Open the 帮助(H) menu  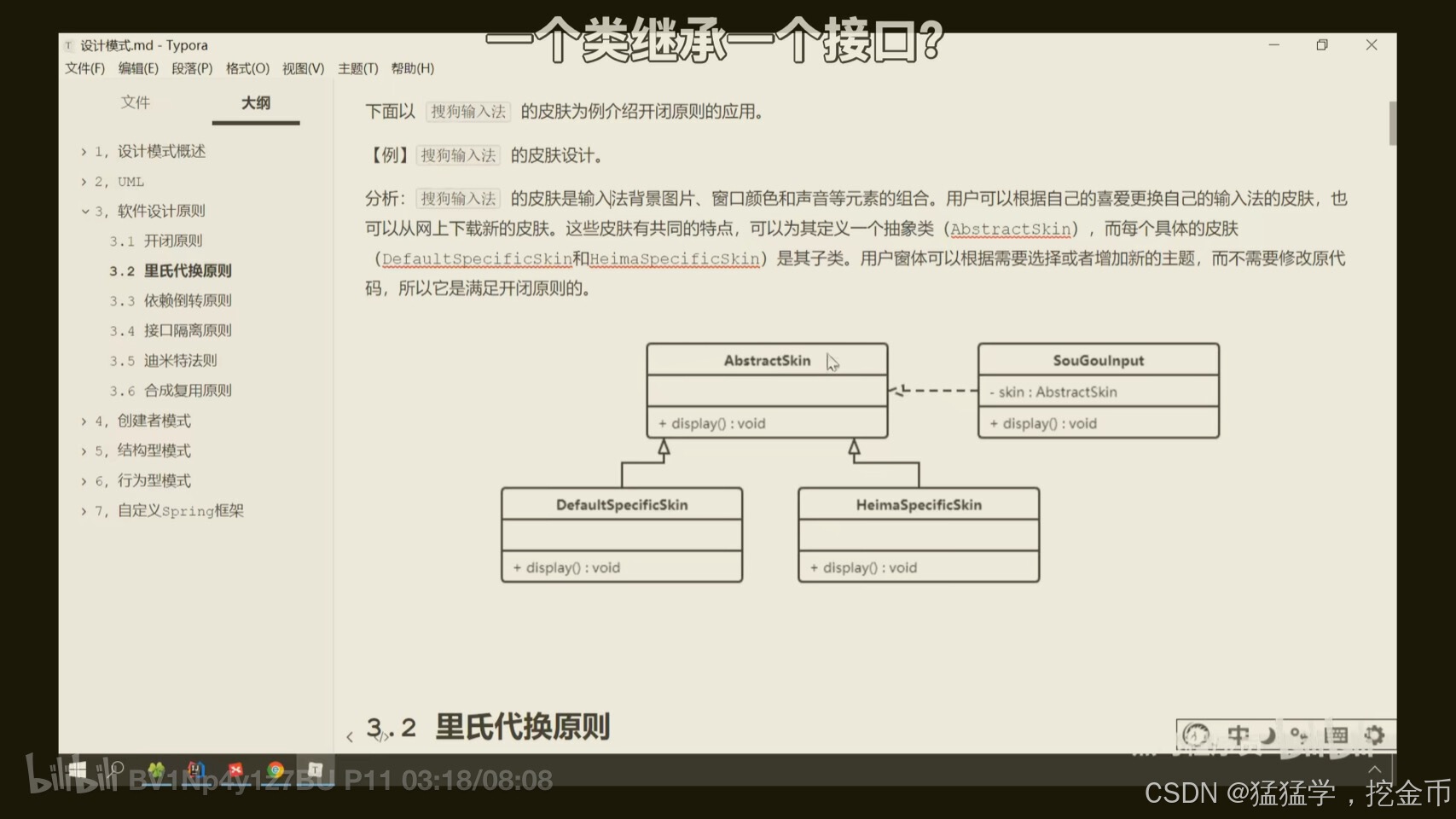(412, 68)
